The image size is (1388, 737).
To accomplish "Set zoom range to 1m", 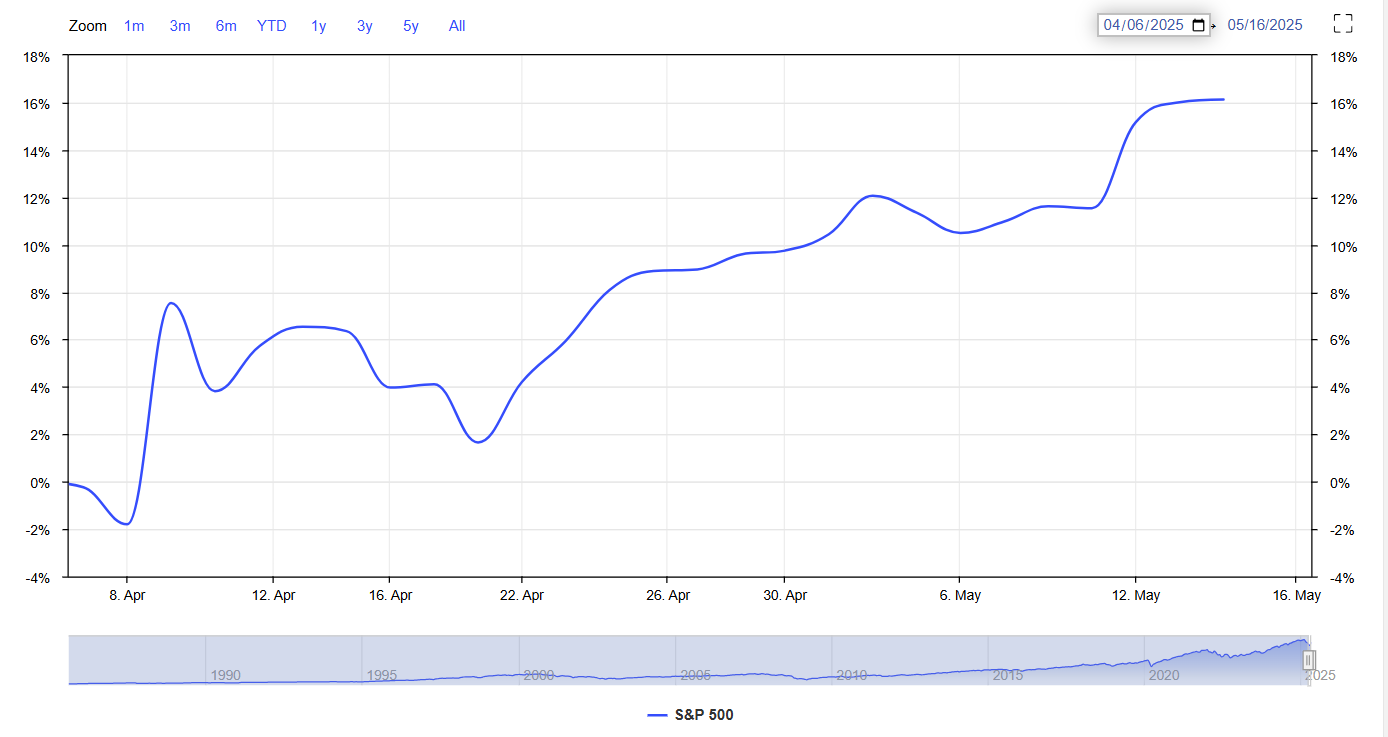I will point(134,26).
